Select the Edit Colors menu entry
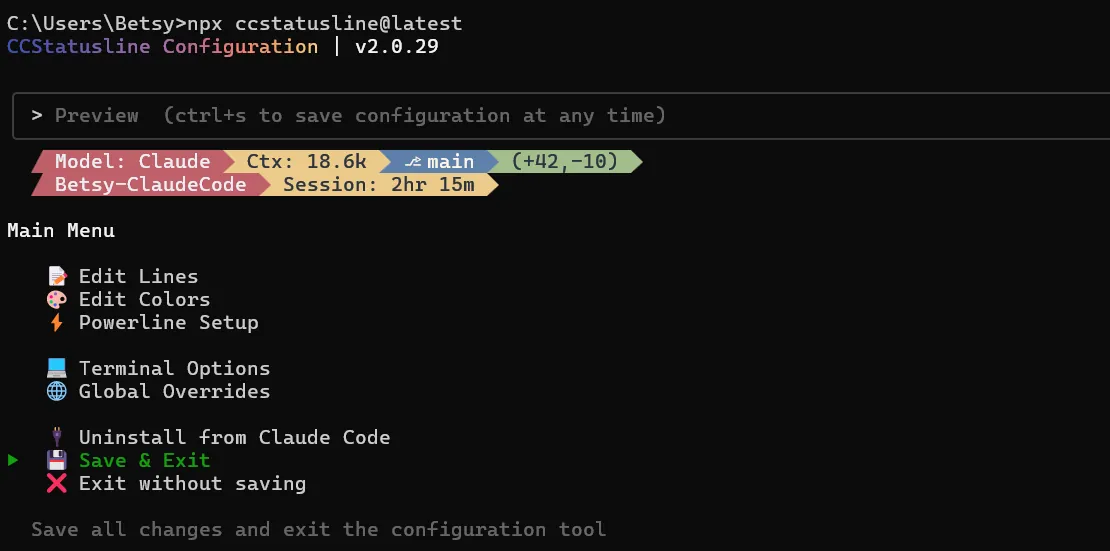Image resolution: width=1110 pixels, height=551 pixels. point(144,300)
